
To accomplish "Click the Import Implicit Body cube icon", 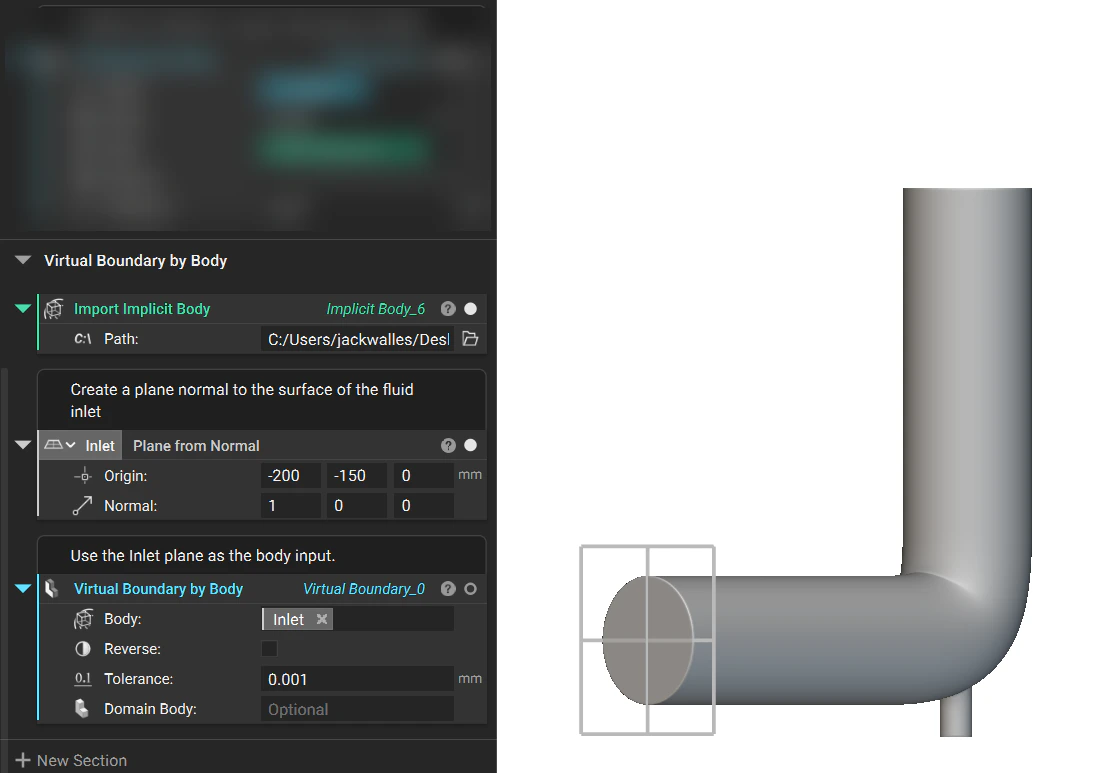I will click(53, 309).
